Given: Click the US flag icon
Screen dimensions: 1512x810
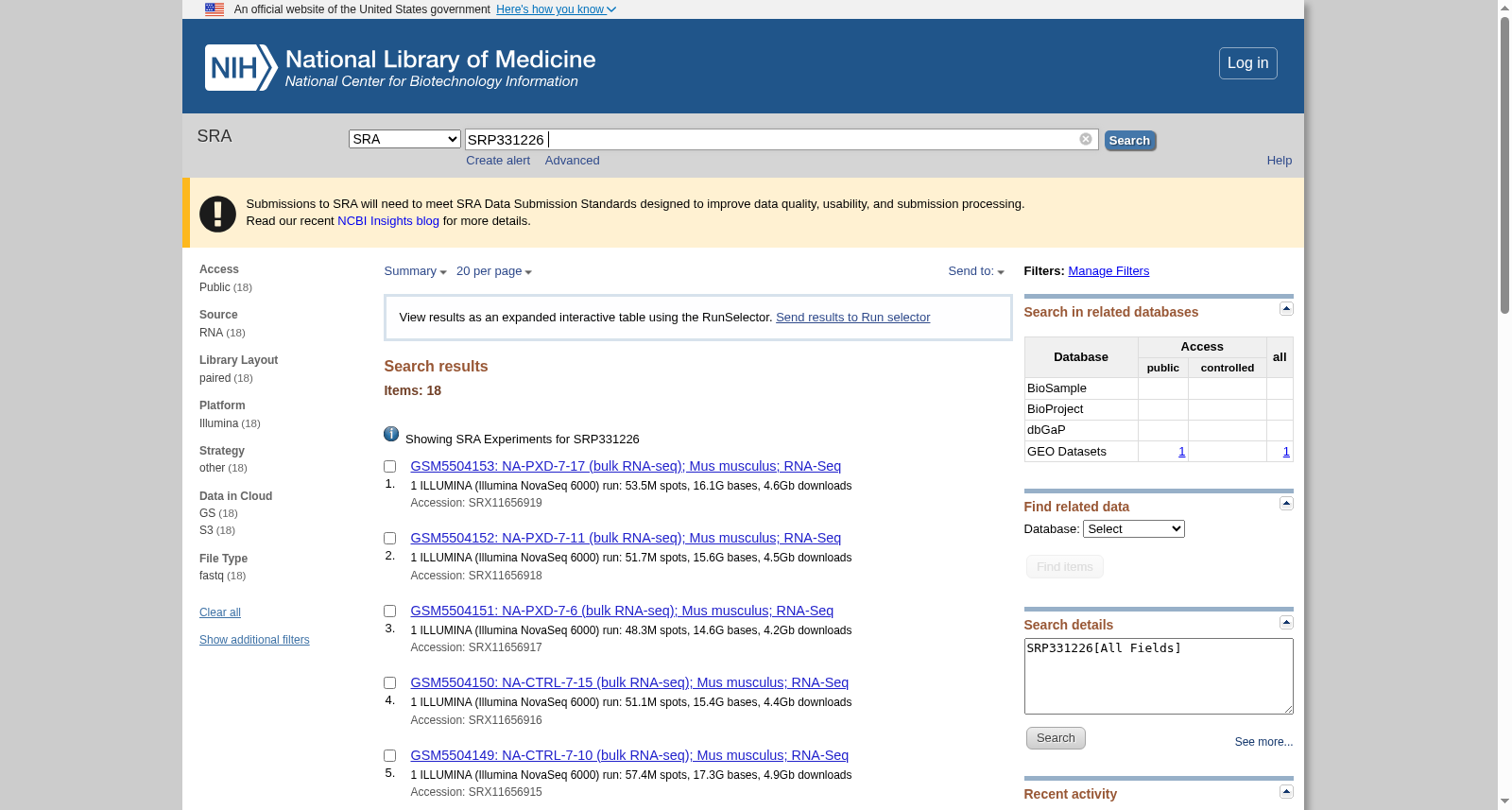Looking at the screenshot, I should pyautogui.click(x=215, y=9).
